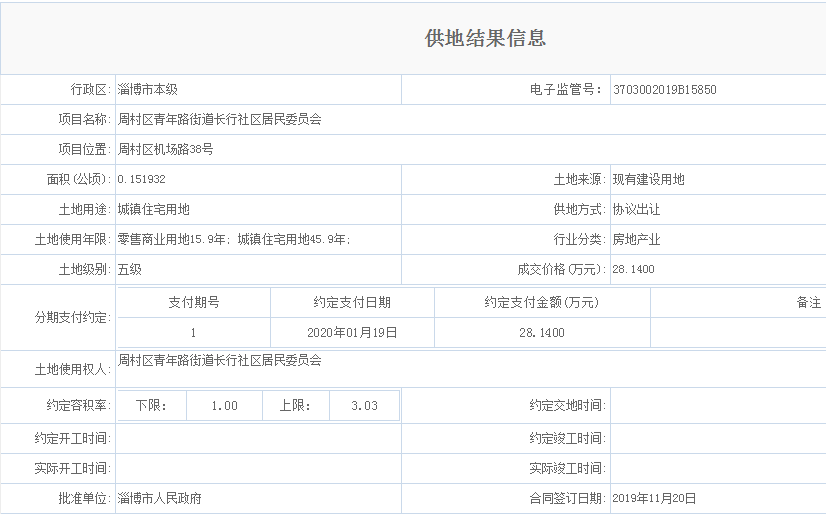The image size is (826, 517).
Task: Select the 电子监管号 value 3703002019B15850
Action: click(664, 90)
